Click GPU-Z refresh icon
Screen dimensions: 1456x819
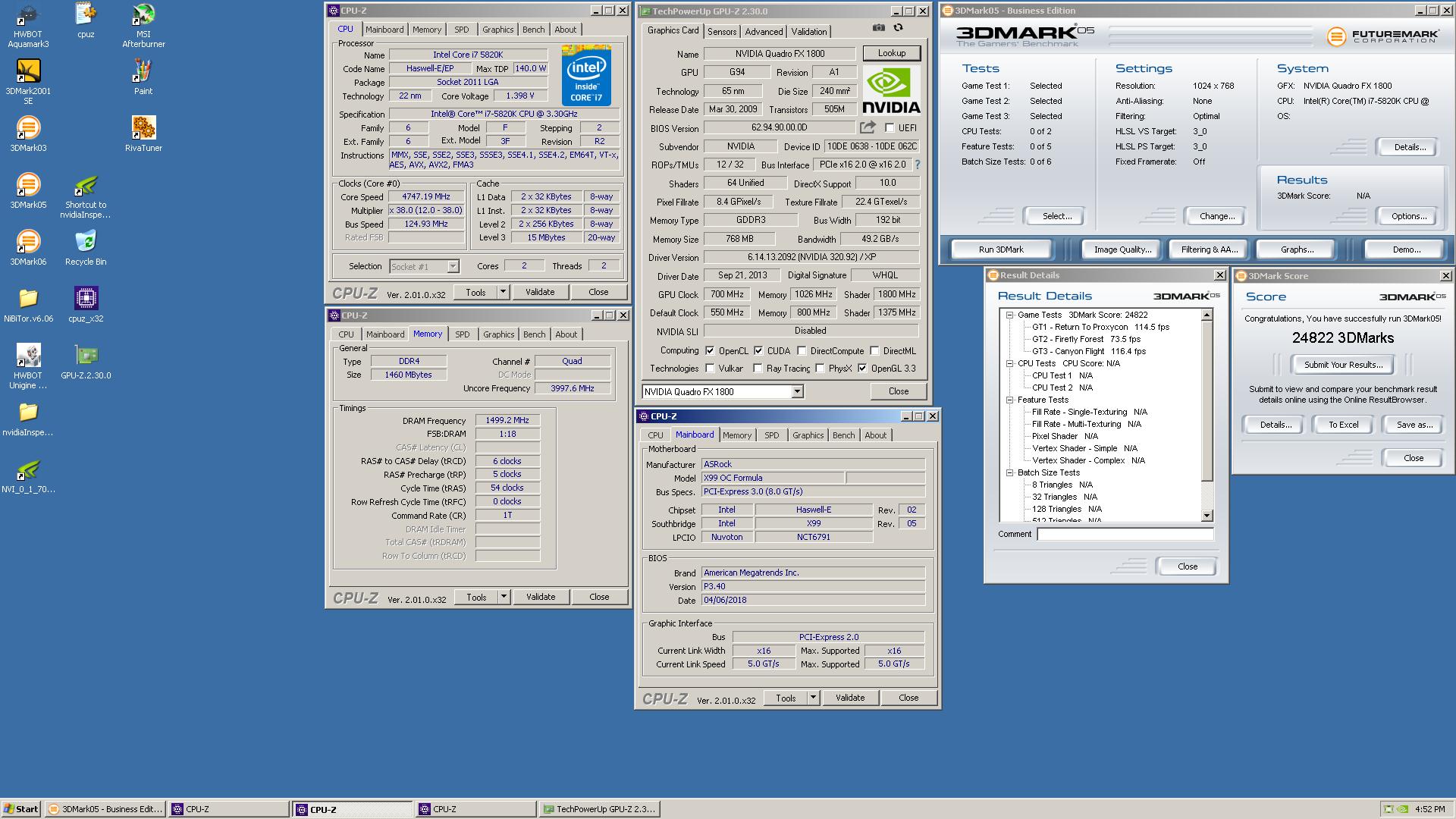pyautogui.click(x=899, y=27)
